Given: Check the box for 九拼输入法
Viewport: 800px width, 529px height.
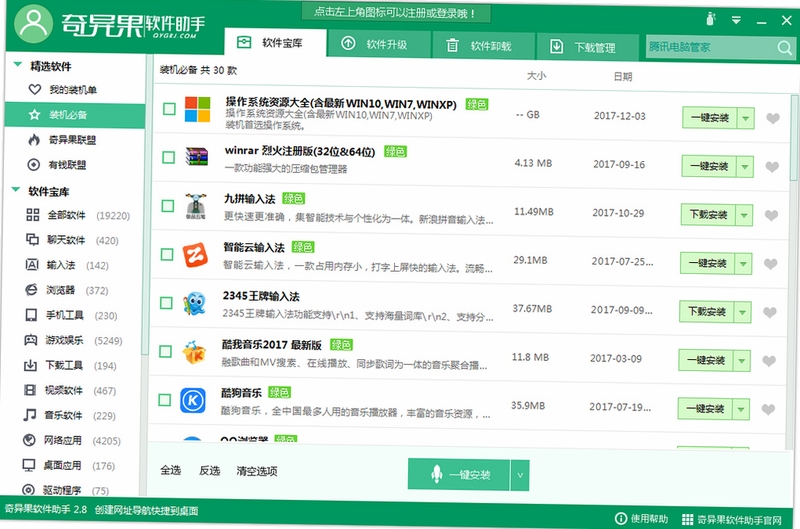Looking at the screenshot, I should [168, 206].
